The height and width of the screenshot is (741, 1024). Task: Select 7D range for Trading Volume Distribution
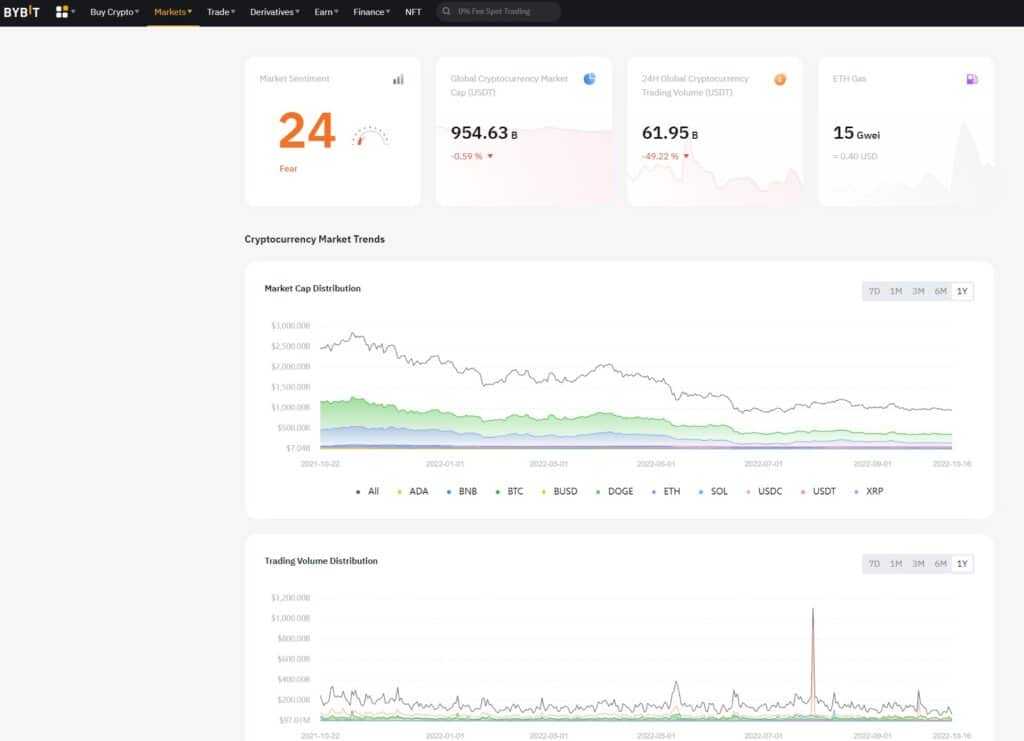(874, 563)
